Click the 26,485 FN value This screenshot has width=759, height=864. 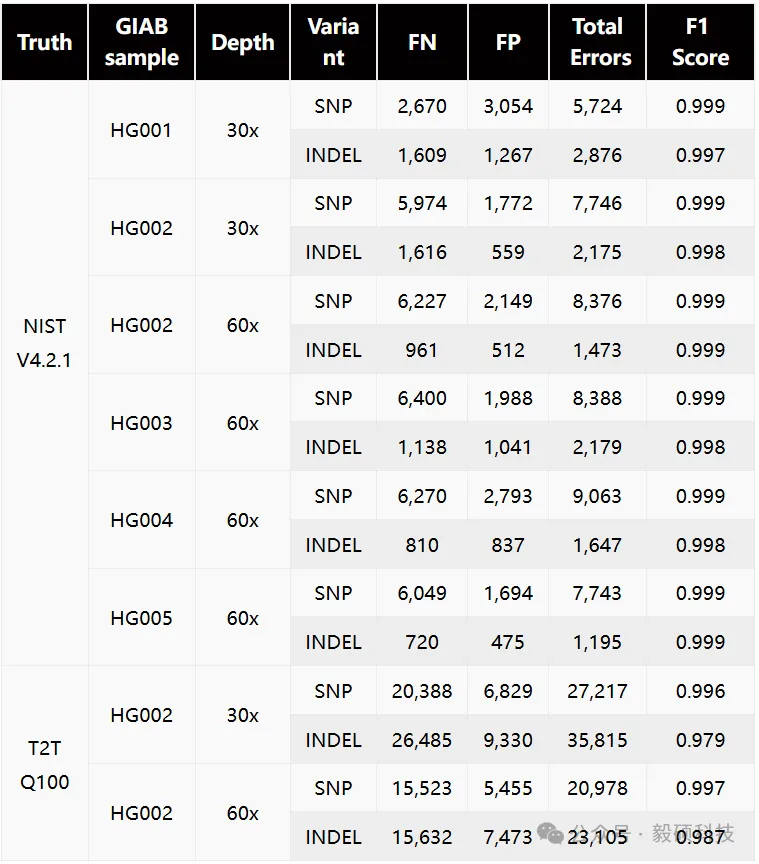coord(422,740)
